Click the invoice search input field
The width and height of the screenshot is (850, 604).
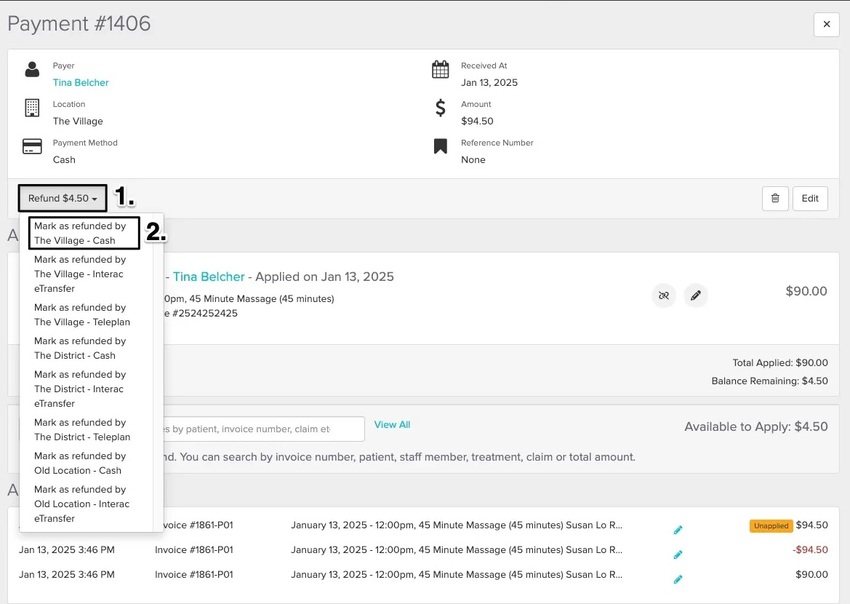(x=263, y=429)
